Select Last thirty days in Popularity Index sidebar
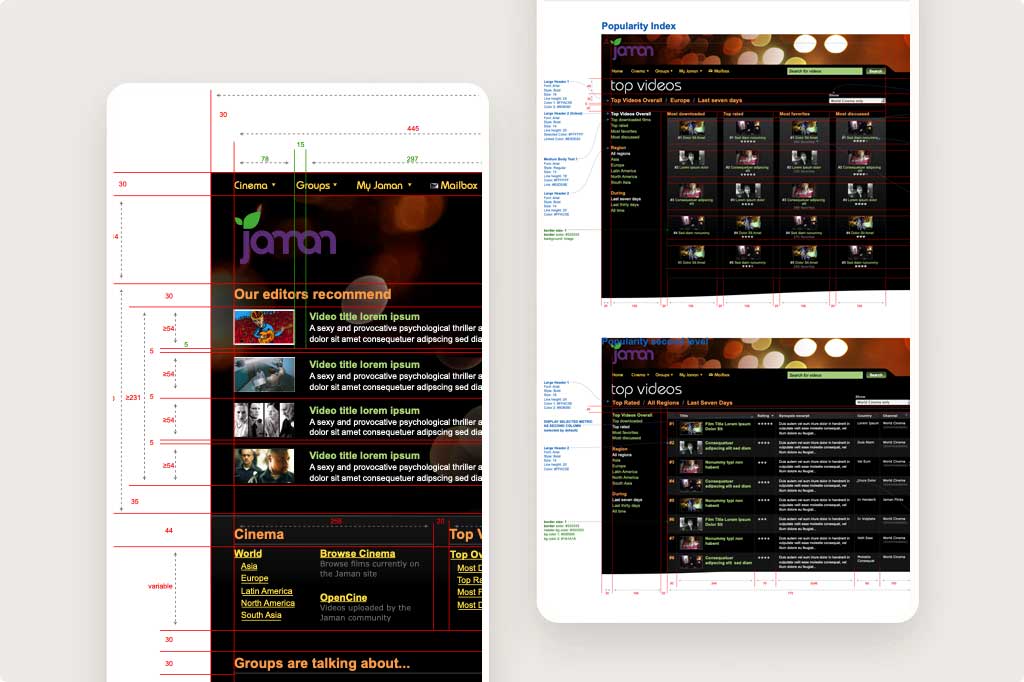Viewport: 1024px width, 682px height. pos(625,204)
